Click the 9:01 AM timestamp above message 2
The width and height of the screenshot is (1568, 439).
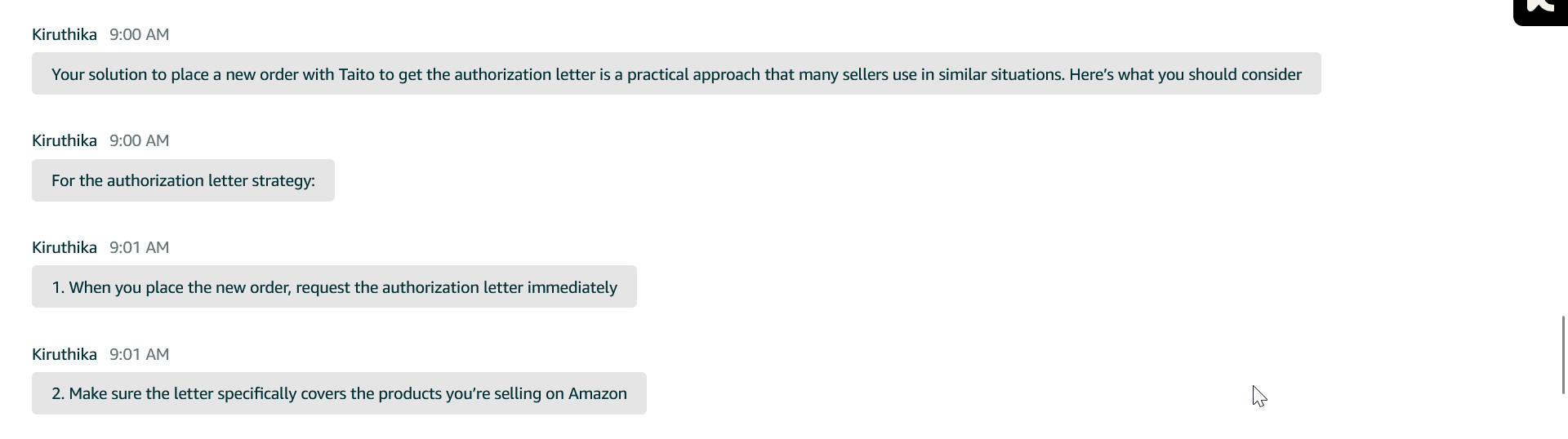click(x=140, y=354)
